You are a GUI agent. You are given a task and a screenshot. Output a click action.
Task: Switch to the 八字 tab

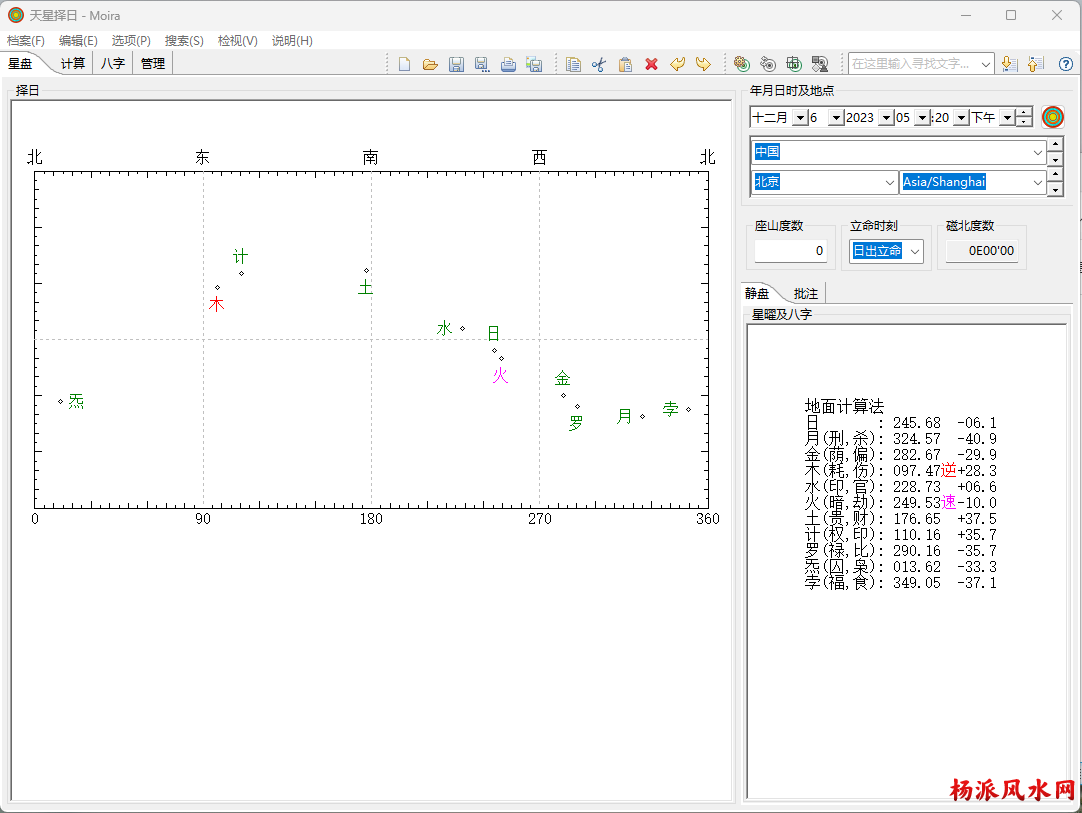[x=113, y=64]
